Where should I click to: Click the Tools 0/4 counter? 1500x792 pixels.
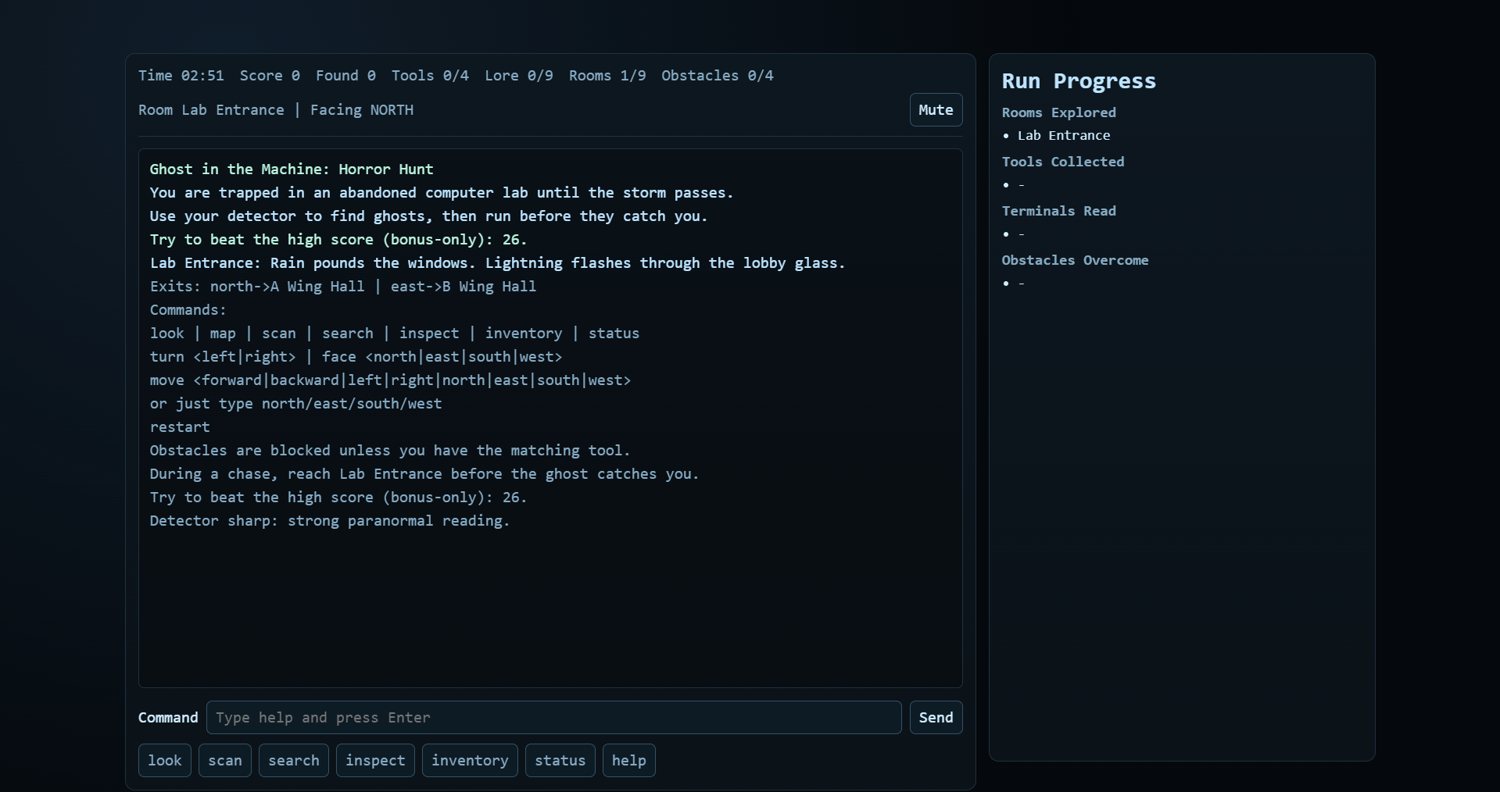pos(430,76)
